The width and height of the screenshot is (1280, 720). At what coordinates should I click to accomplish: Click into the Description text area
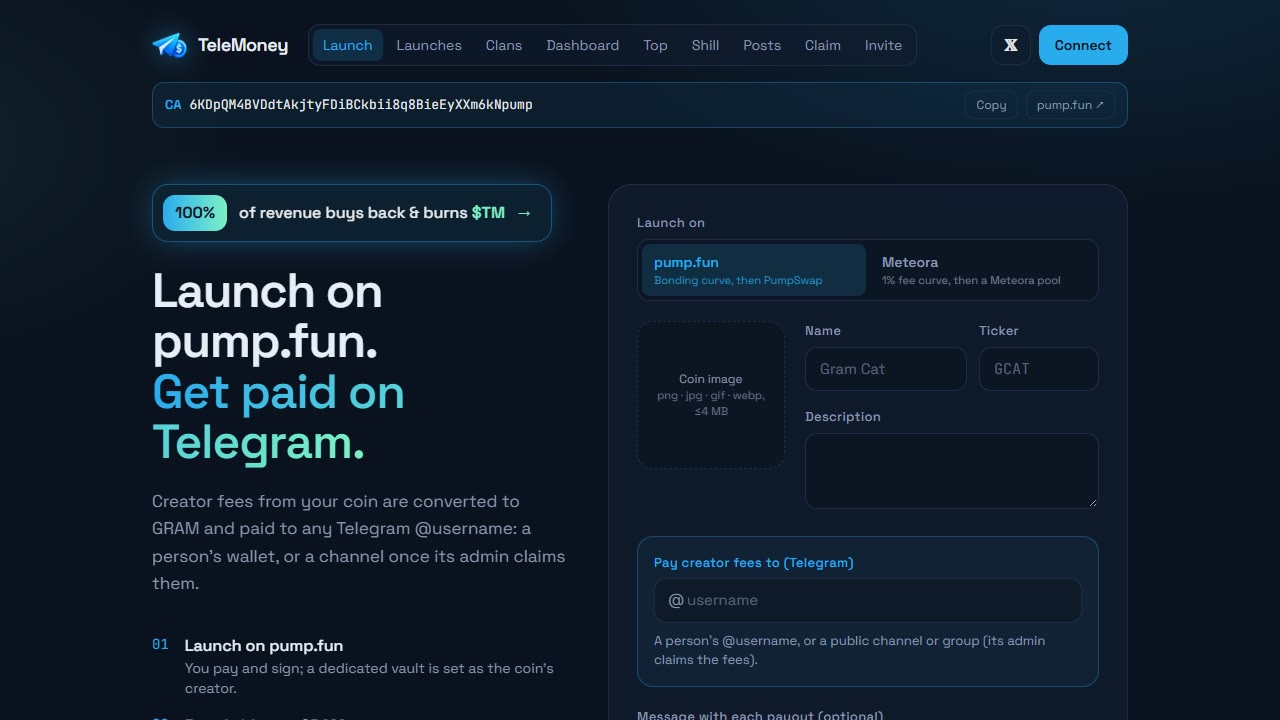pos(952,471)
